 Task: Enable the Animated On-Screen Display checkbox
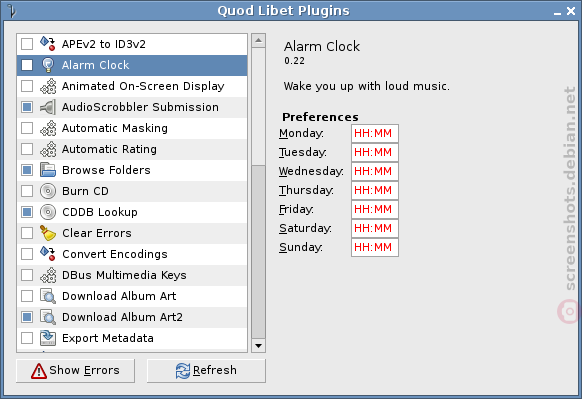point(27,86)
